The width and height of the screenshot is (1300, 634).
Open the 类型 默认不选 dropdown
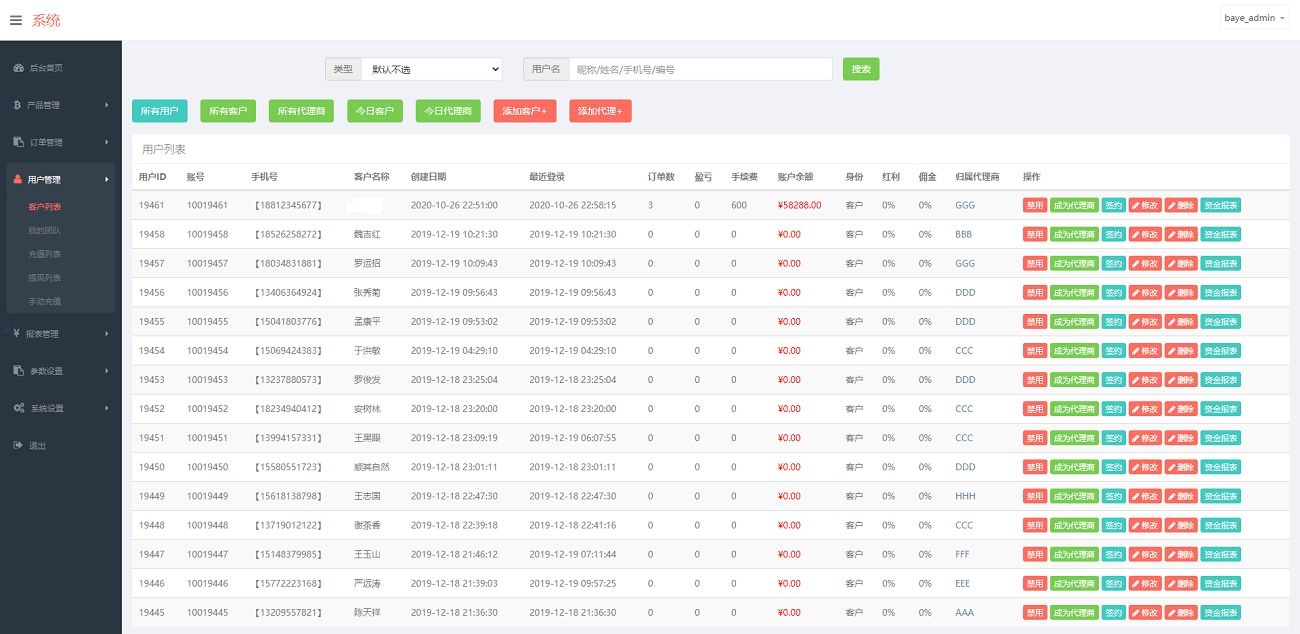[431, 69]
